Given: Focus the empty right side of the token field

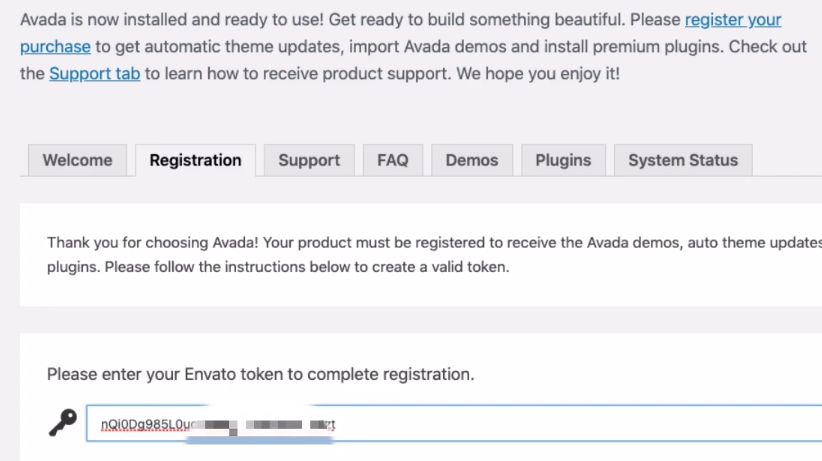Looking at the screenshot, I should [x=600, y=425].
